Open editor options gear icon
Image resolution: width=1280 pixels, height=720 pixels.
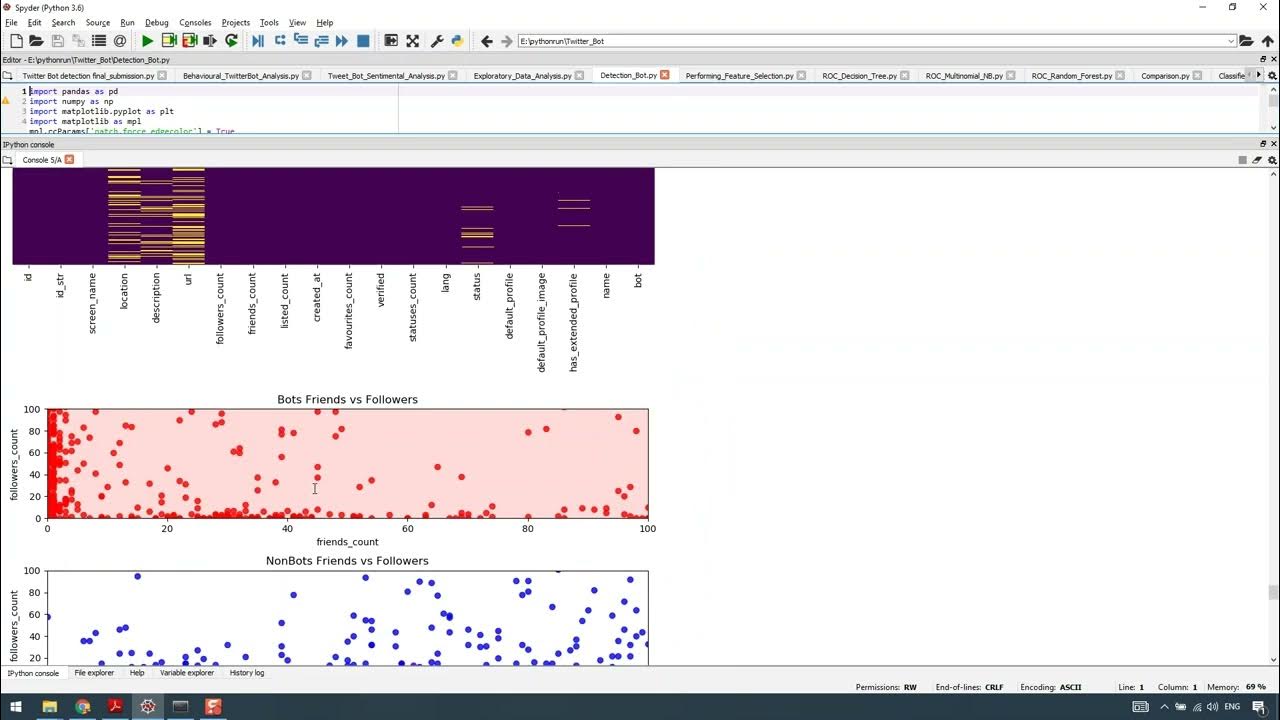1272,75
